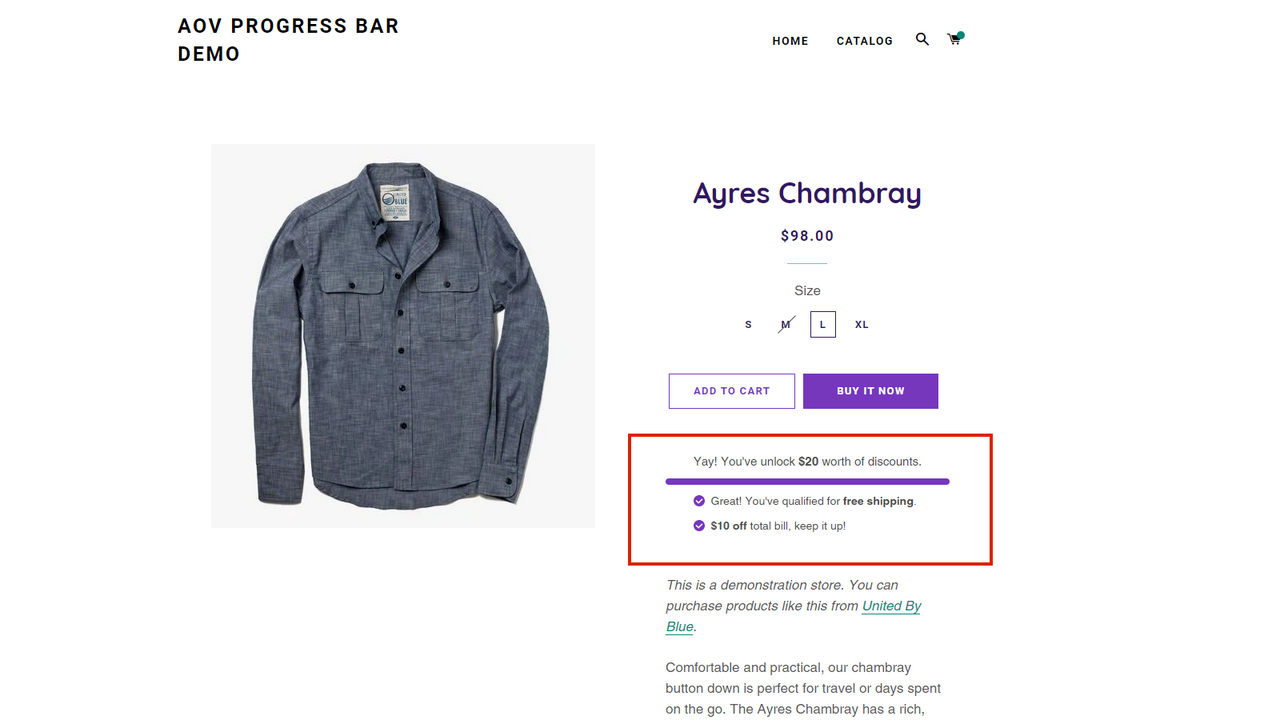Viewport: 1280px width, 720px height.
Task: Click the $98.00 price text
Action: 807,235
